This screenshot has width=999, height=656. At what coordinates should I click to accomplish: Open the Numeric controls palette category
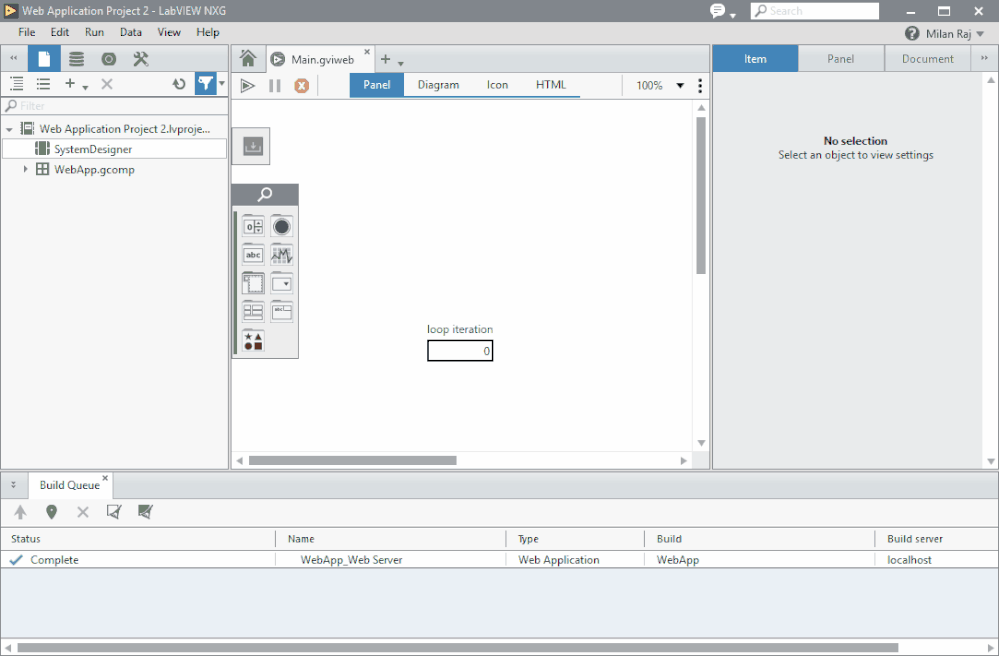(253, 227)
